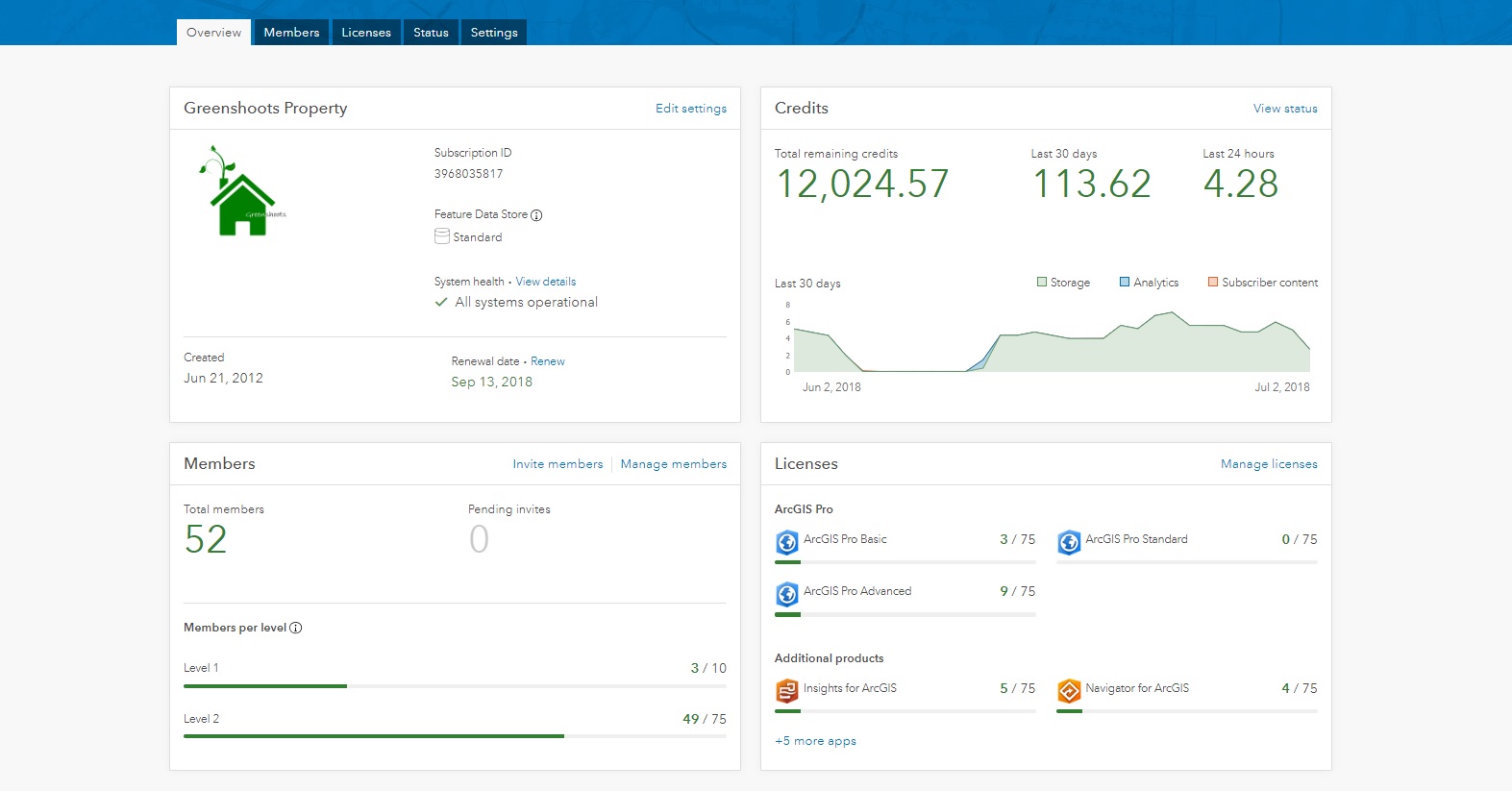Open the Licenses tab
Screen dimensions: 1512x791
tap(366, 32)
